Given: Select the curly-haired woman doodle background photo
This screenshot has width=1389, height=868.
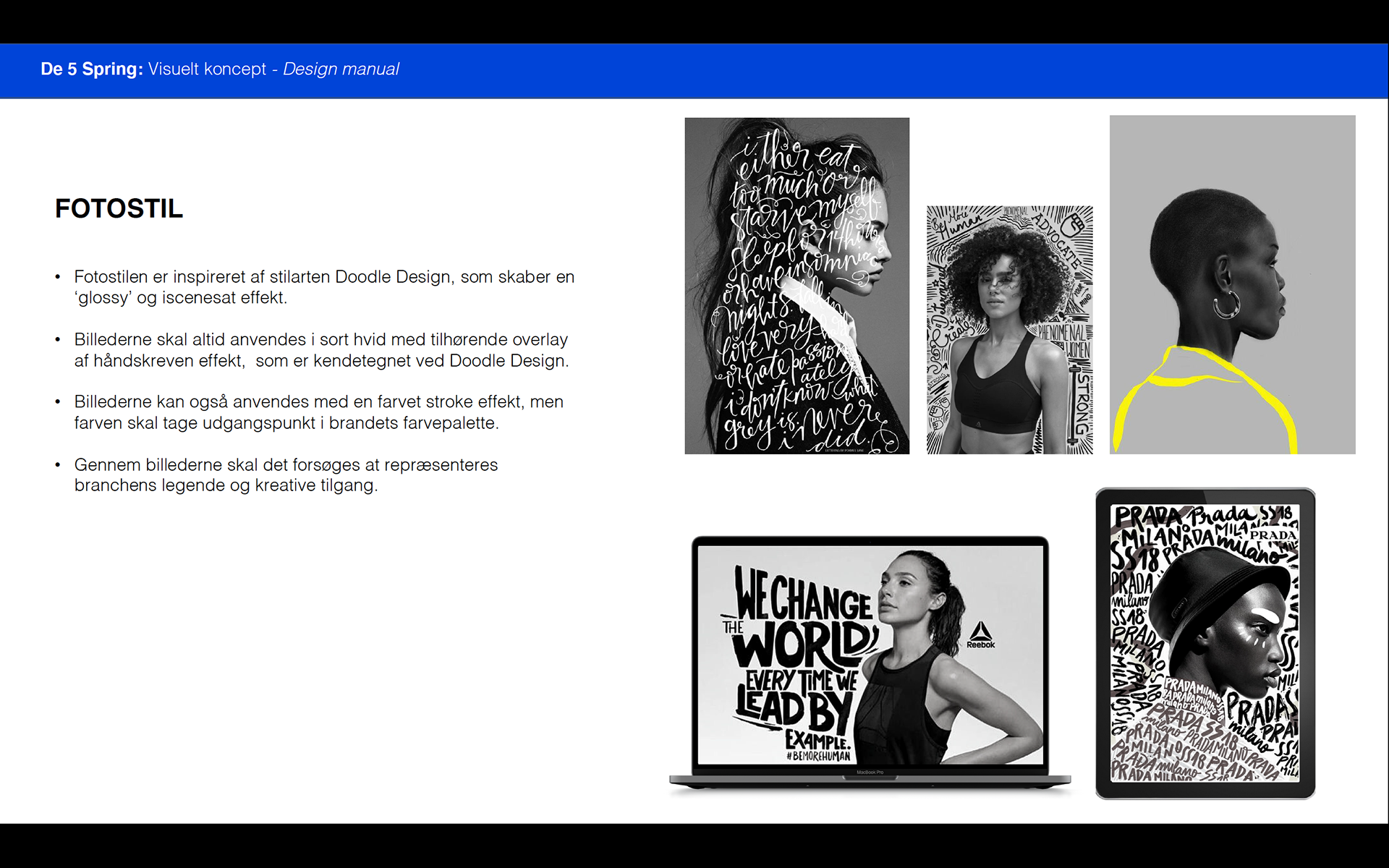Looking at the screenshot, I should click(x=1009, y=330).
